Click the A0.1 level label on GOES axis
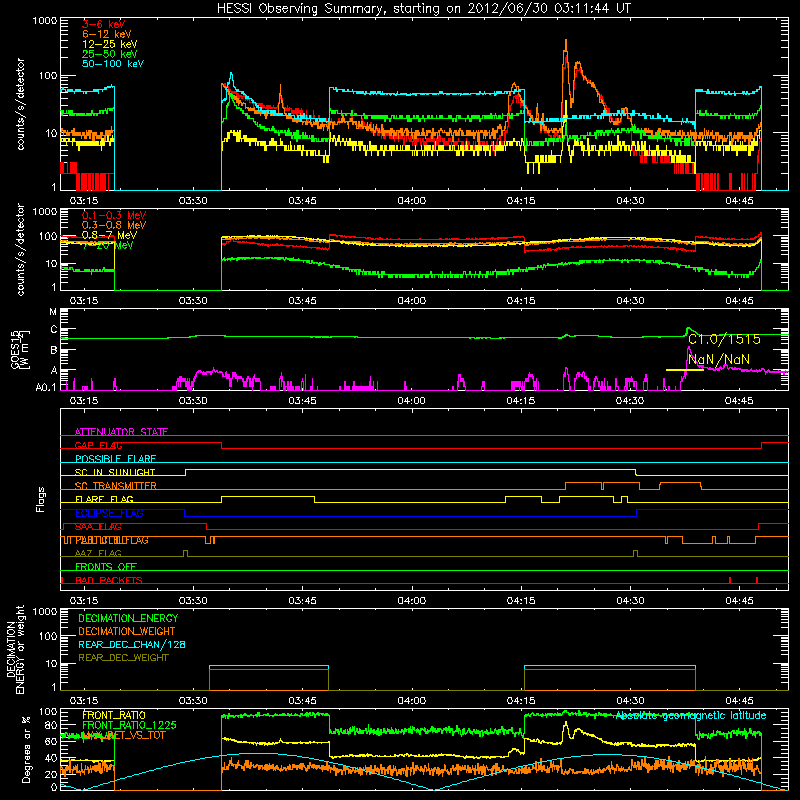 pos(46,388)
